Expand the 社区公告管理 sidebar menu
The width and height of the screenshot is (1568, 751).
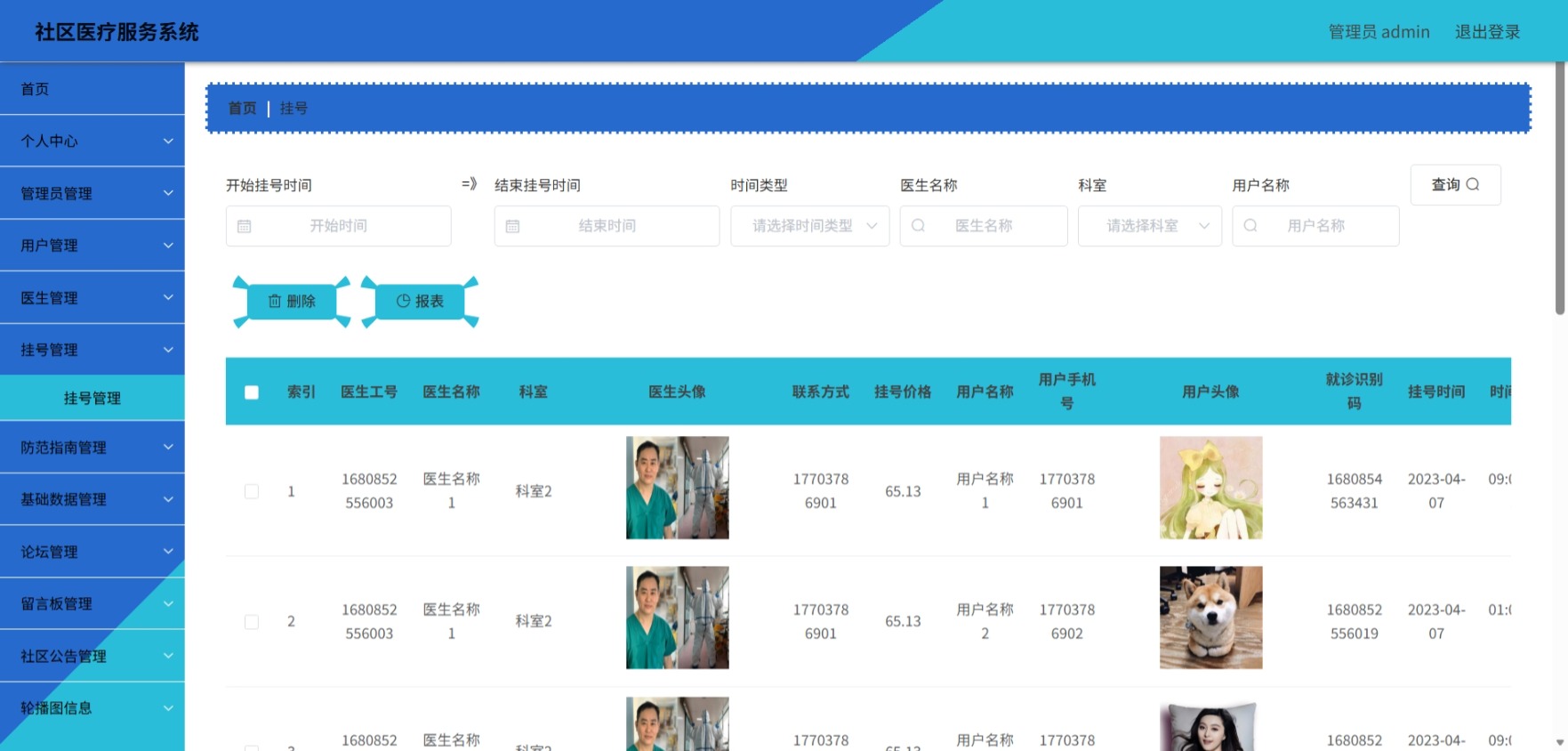92,656
